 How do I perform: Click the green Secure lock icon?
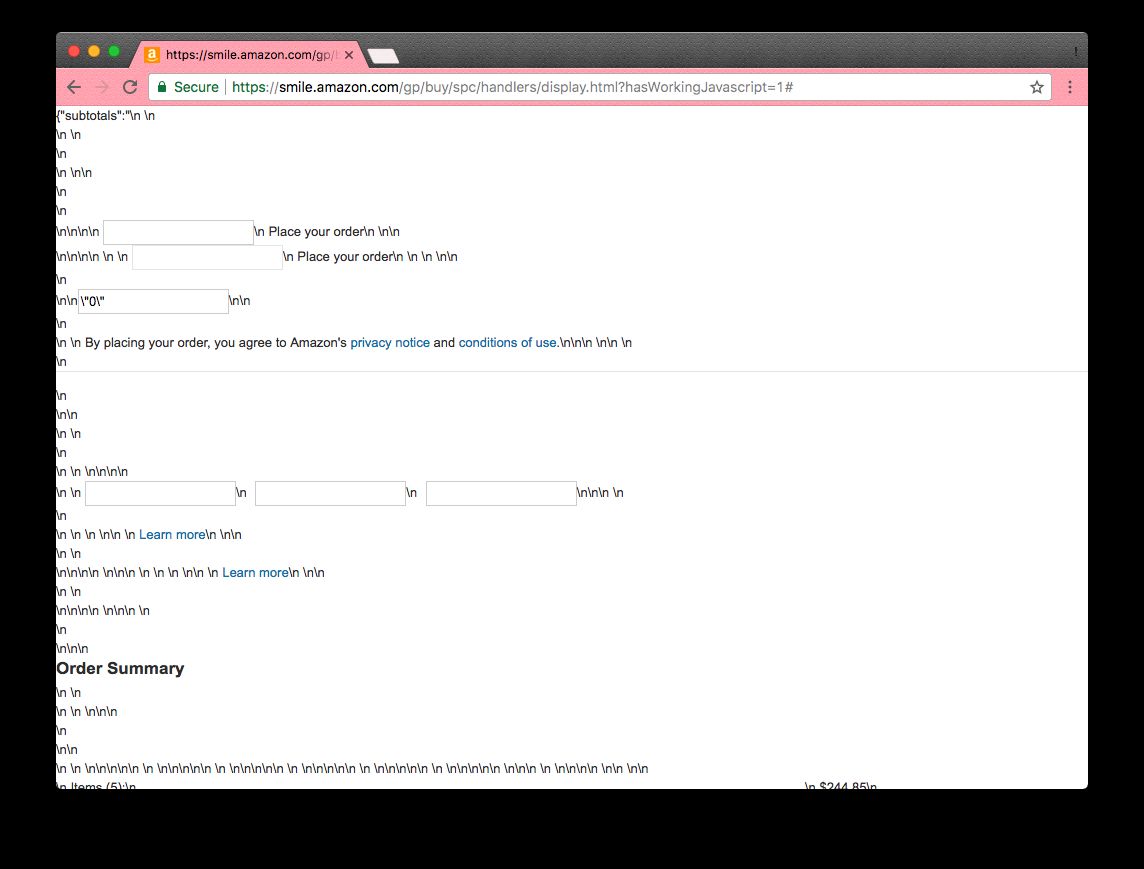pos(162,87)
